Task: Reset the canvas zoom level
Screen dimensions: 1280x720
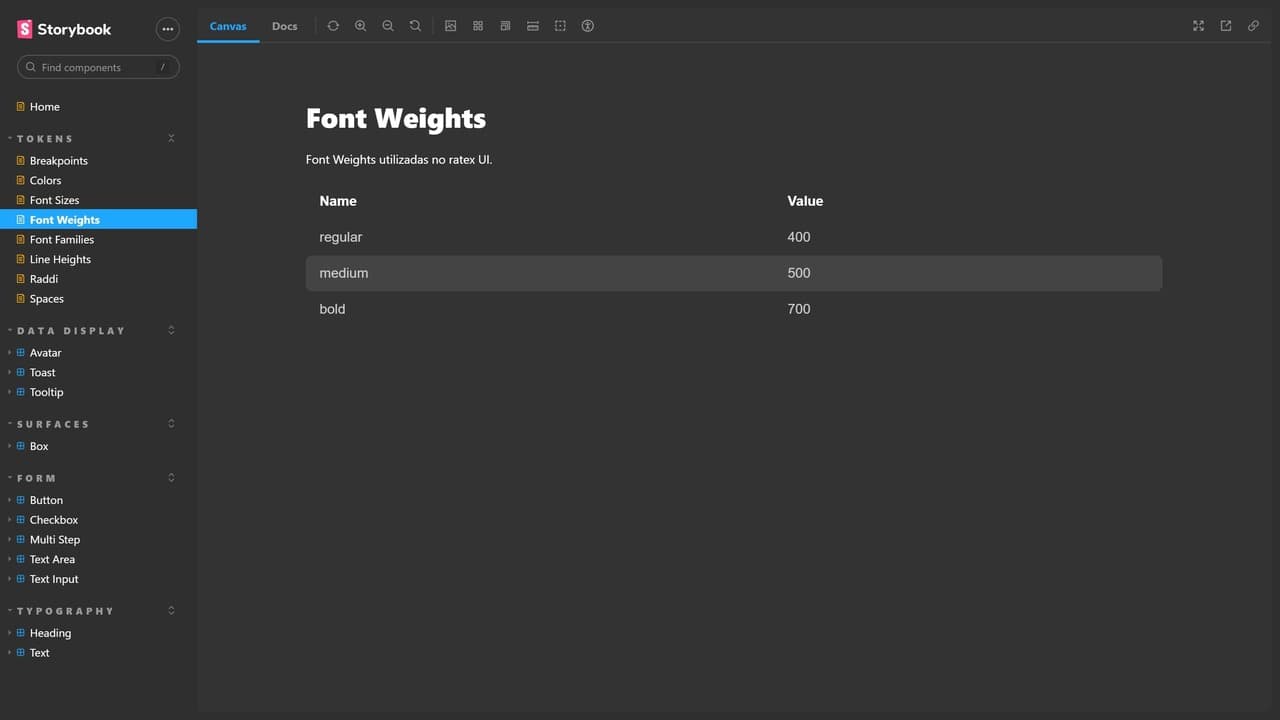Action: [x=415, y=26]
